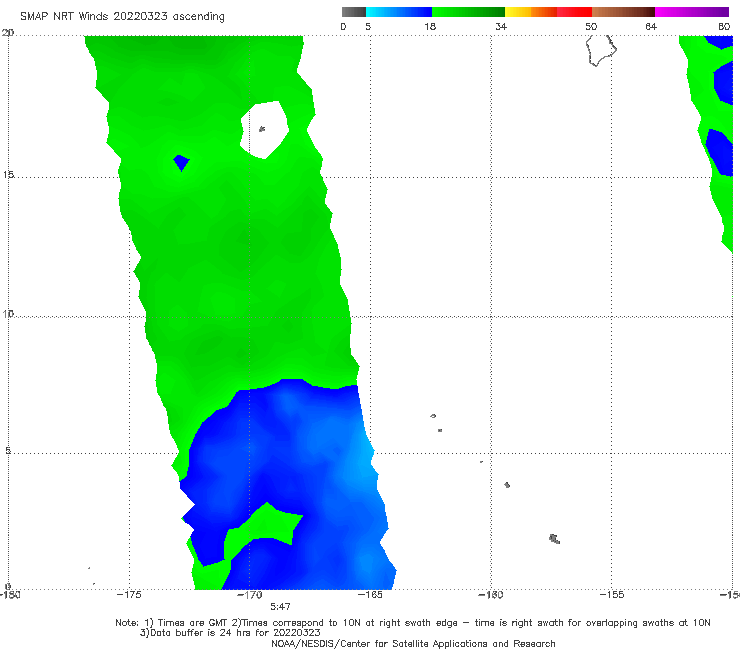Click the brown 50-64 colorbar segment

pos(623,12)
